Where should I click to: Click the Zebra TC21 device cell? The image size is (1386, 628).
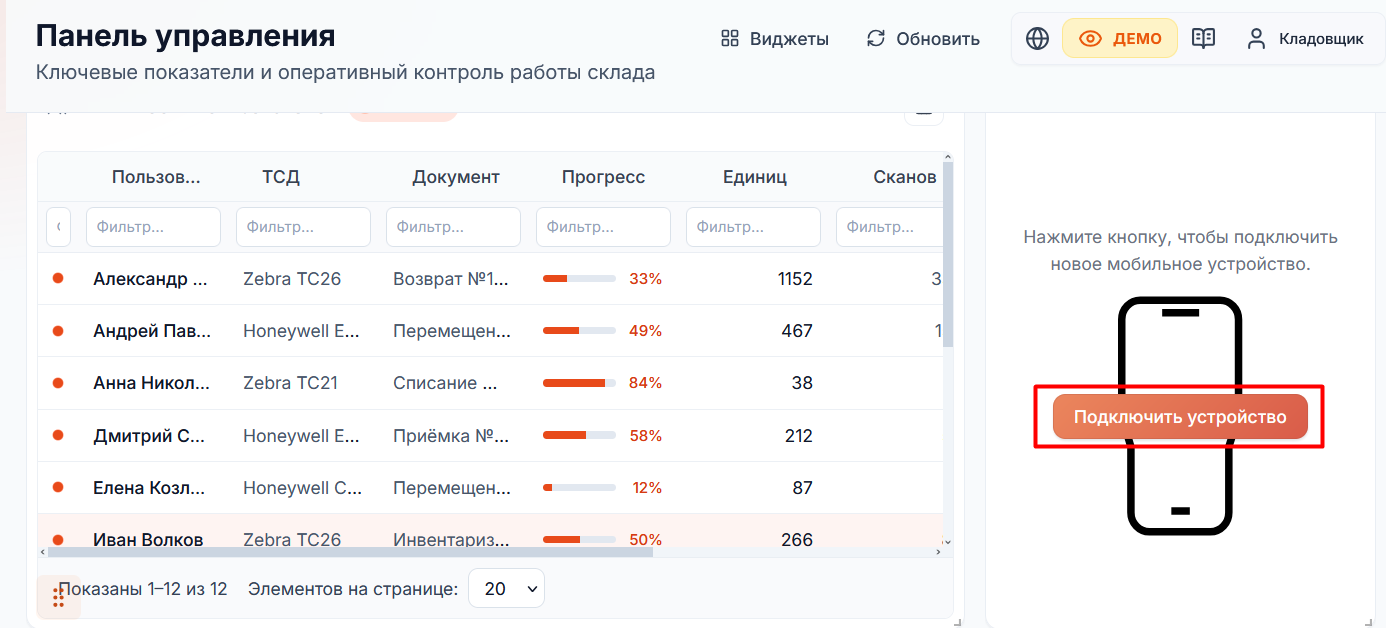(x=292, y=383)
